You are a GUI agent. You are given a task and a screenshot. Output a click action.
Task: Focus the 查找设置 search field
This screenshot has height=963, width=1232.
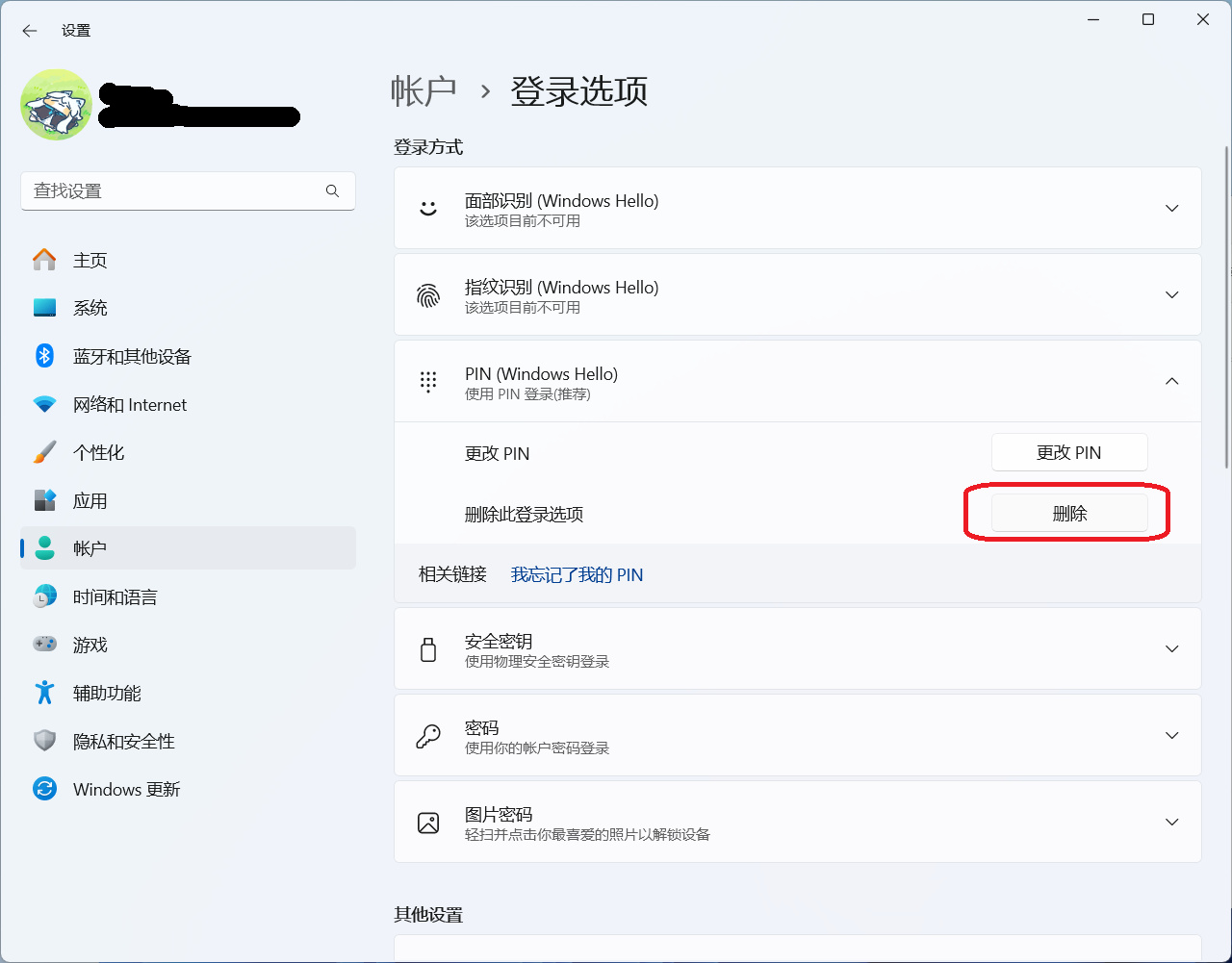coord(188,190)
